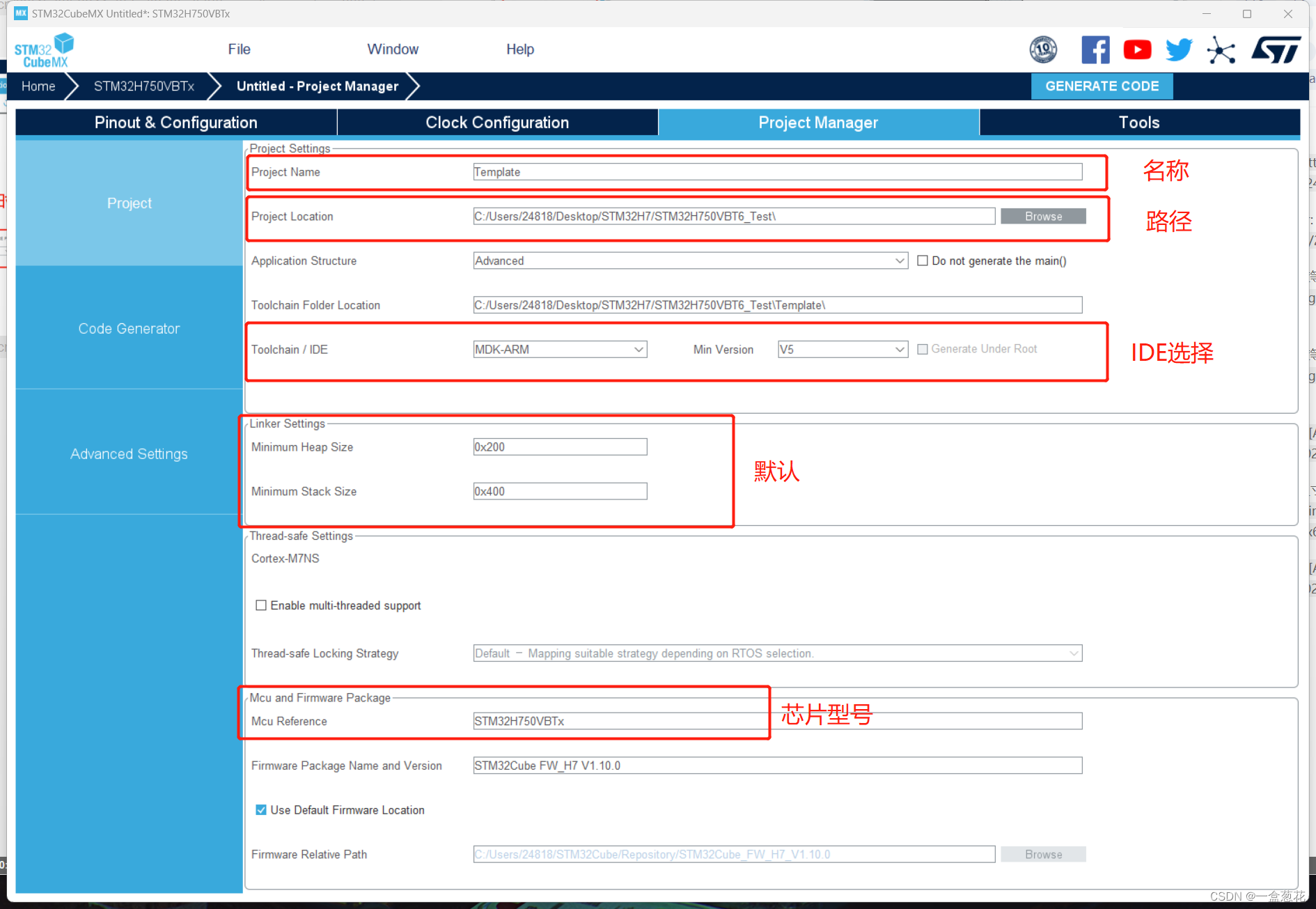
Task: Open the Window menu
Action: (x=393, y=49)
